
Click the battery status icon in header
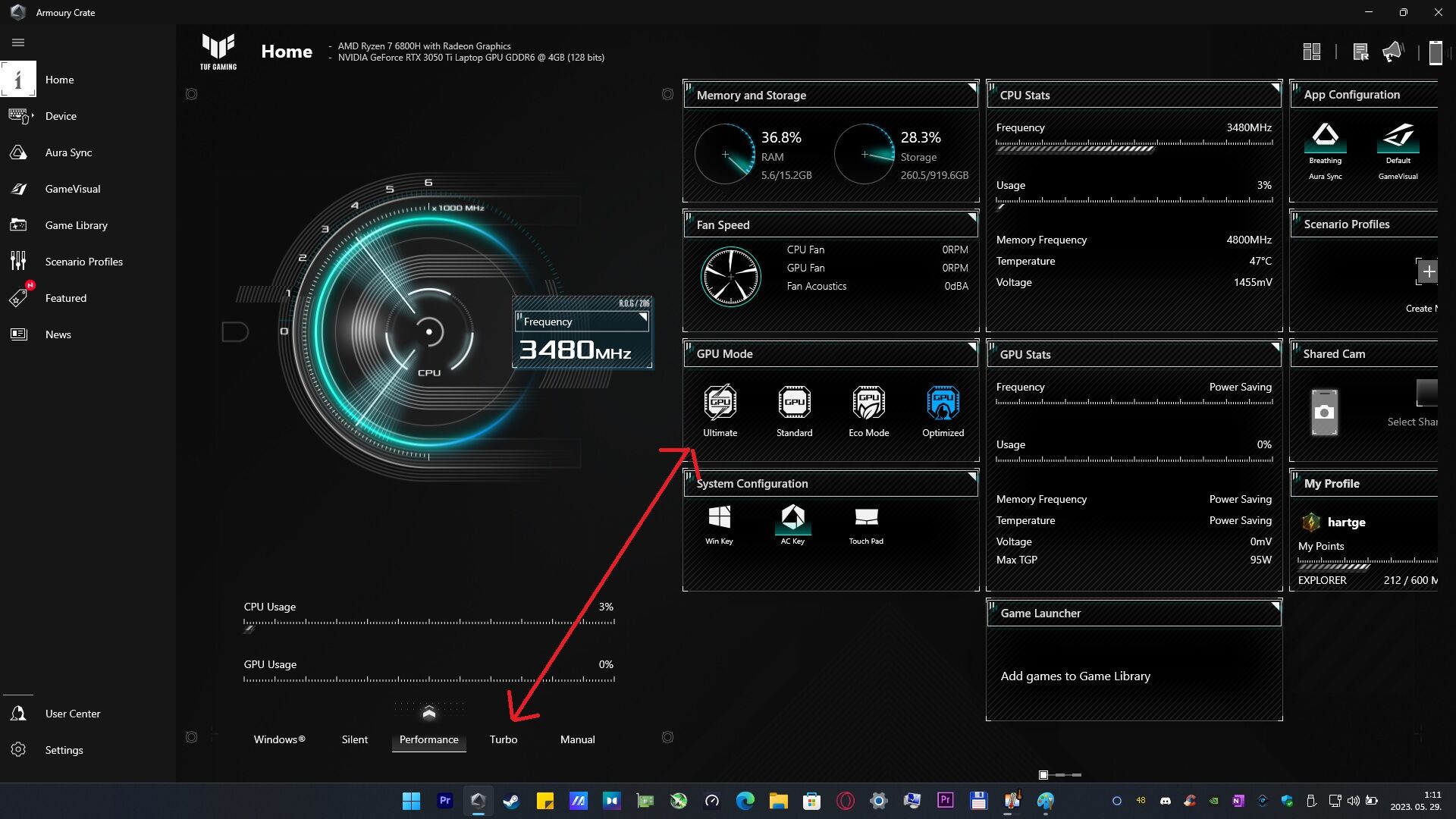tap(1435, 52)
